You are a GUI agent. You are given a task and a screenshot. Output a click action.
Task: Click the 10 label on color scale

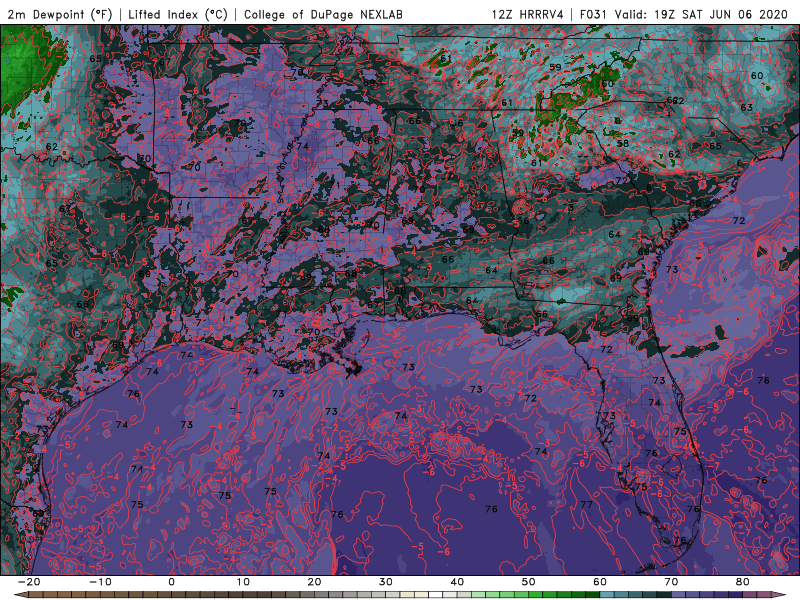(x=243, y=582)
